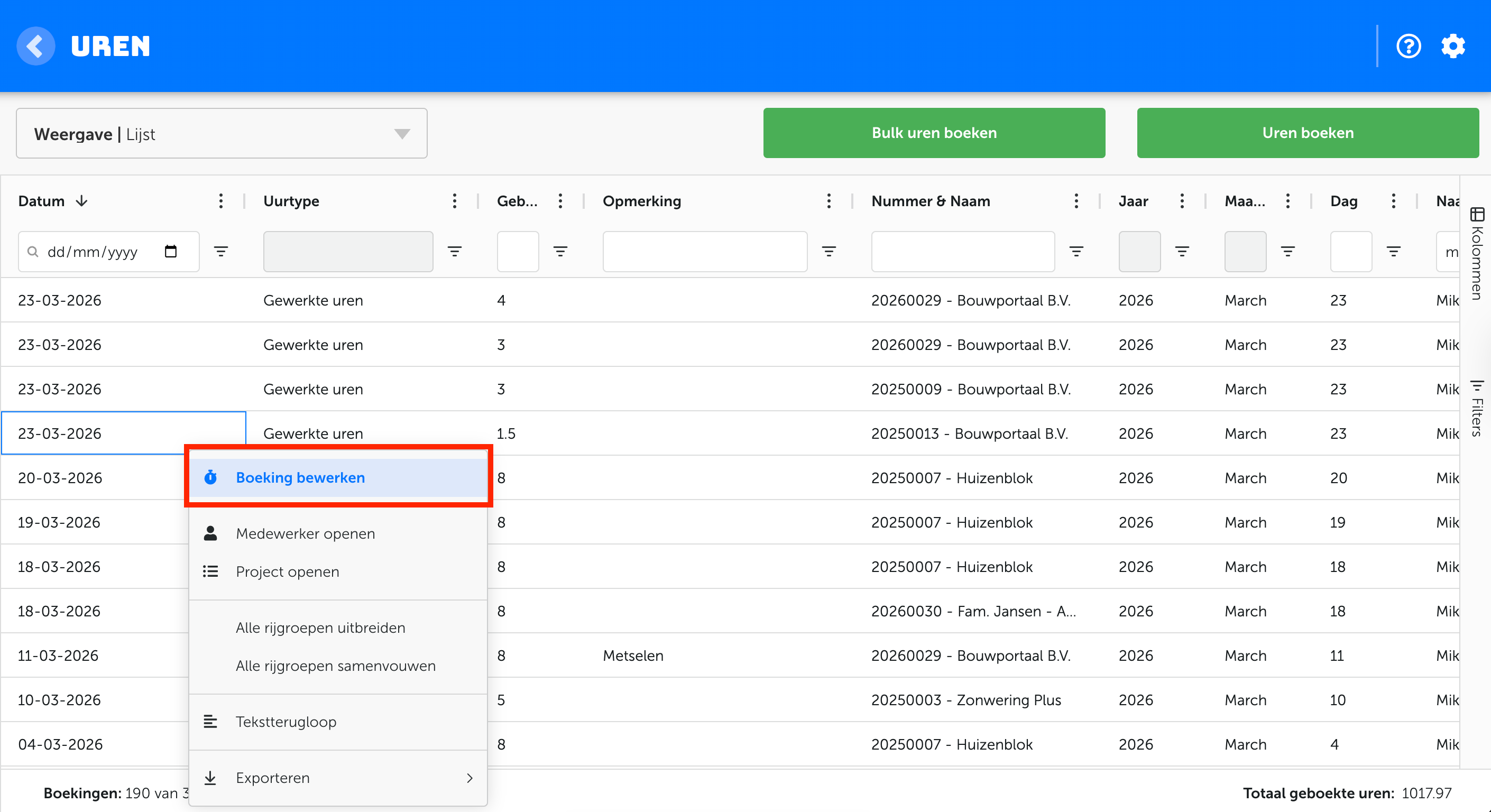
Task: Focus the Uurtype filter field
Action: tap(348, 252)
